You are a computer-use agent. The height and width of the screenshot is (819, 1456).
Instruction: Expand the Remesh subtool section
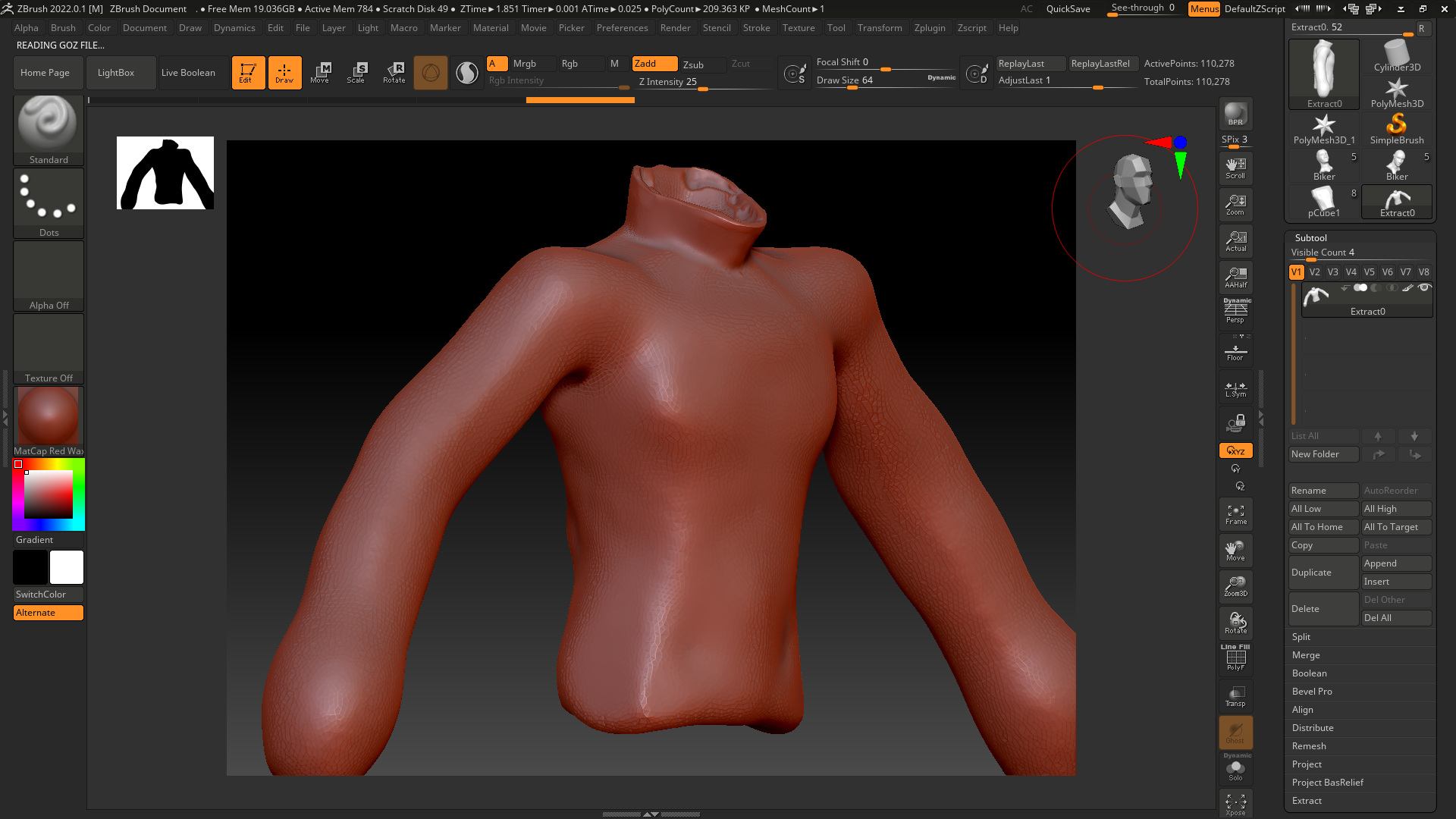click(1309, 746)
